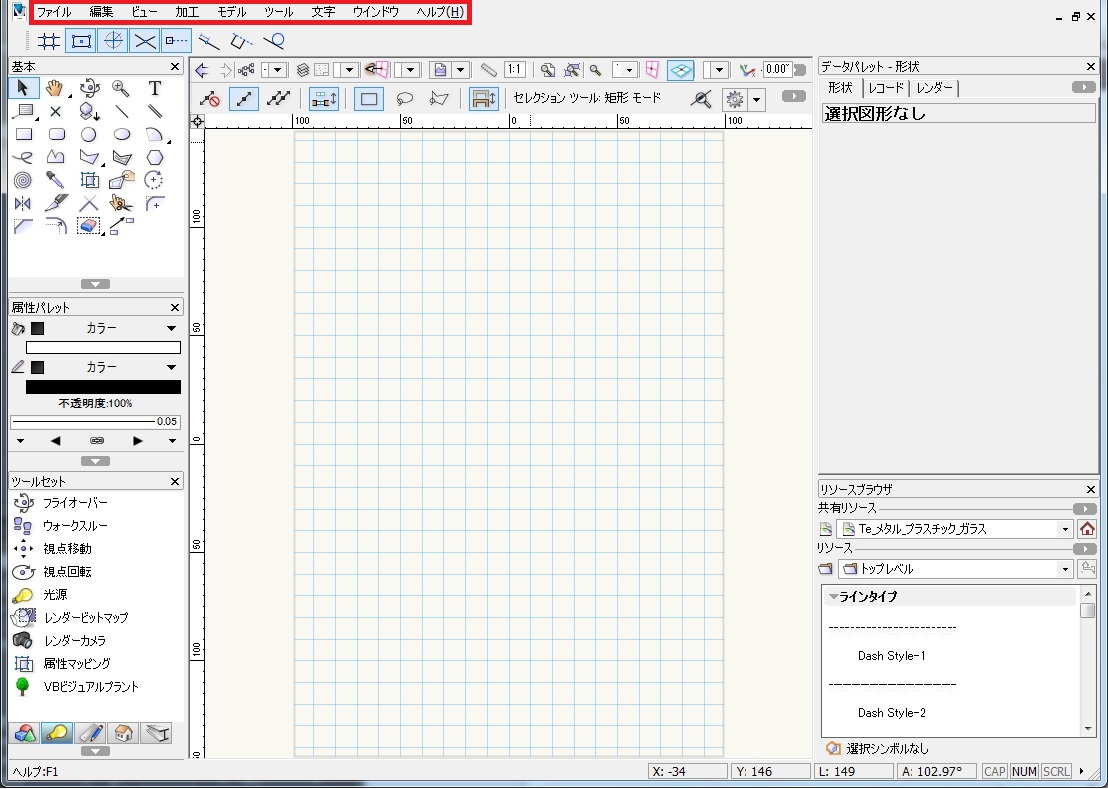The width and height of the screenshot is (1108, 789).
Task: Click the 0.00° angle input field
Action: (777, 69)
